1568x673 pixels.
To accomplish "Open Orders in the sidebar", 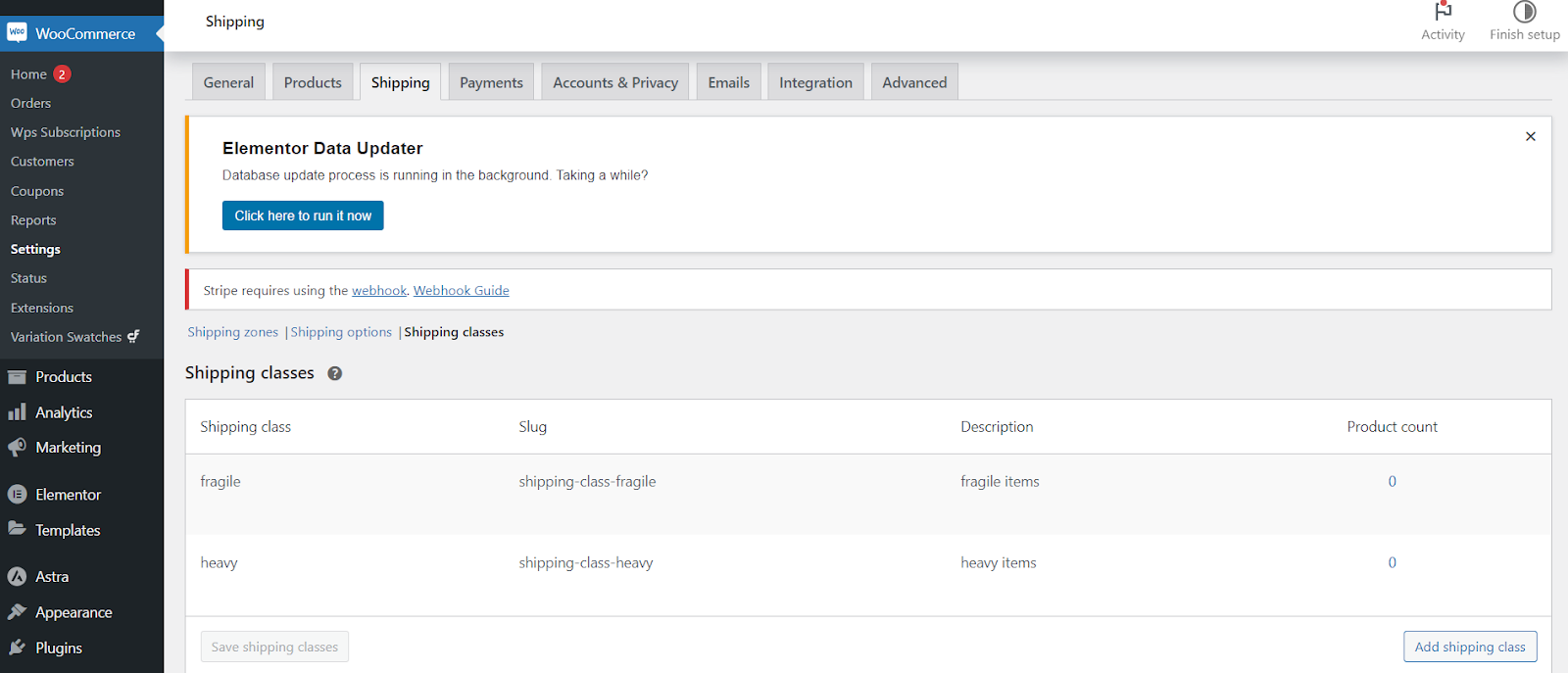I will click(x=30, y=103).
